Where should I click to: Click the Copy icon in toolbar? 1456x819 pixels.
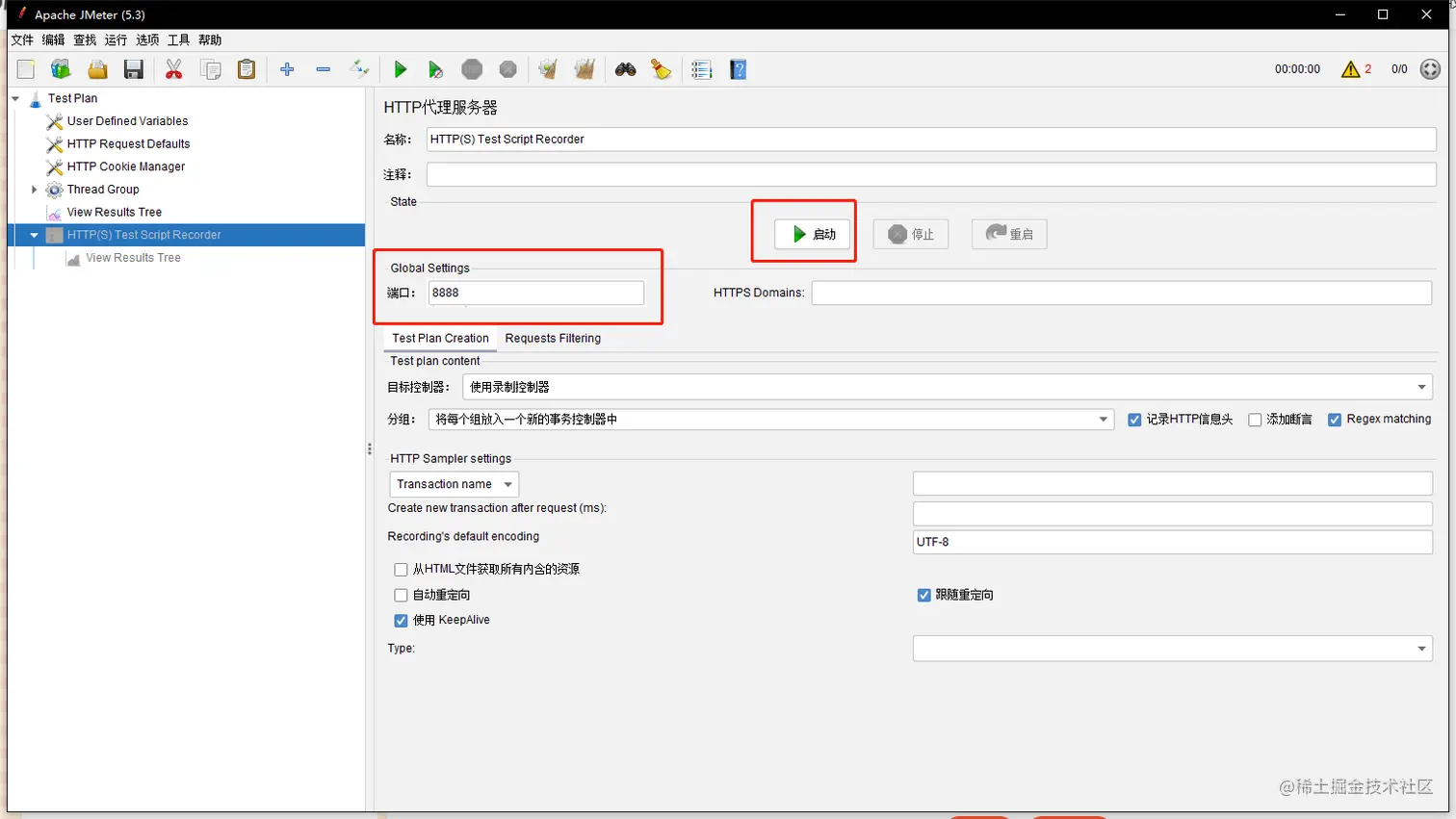pos(210,69)
